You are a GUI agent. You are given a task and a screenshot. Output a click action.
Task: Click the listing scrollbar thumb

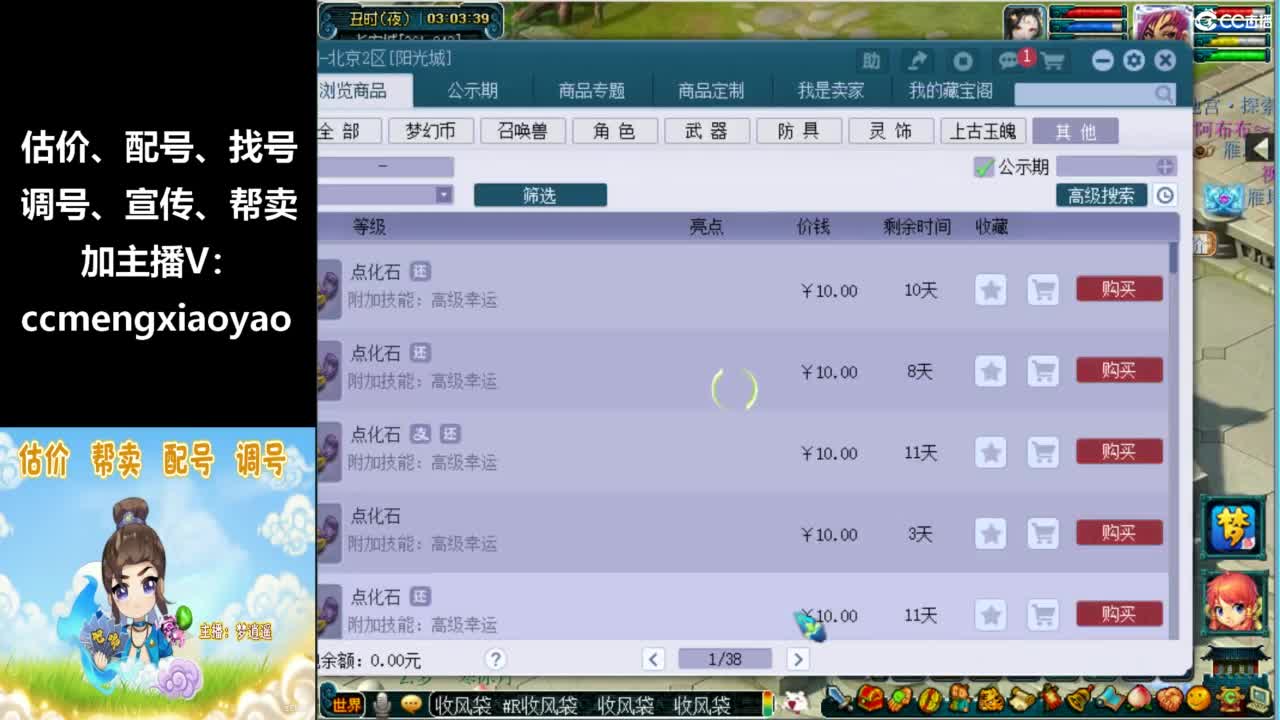pyautogui.click(x=1173, y=257)
